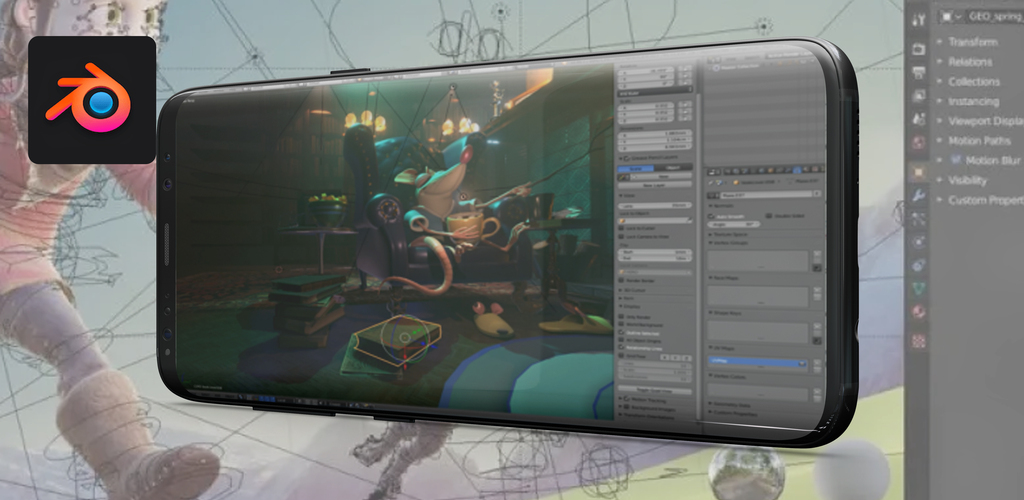
Task: Open Tool tab in background properties panel
Action: tap(918, 20)
